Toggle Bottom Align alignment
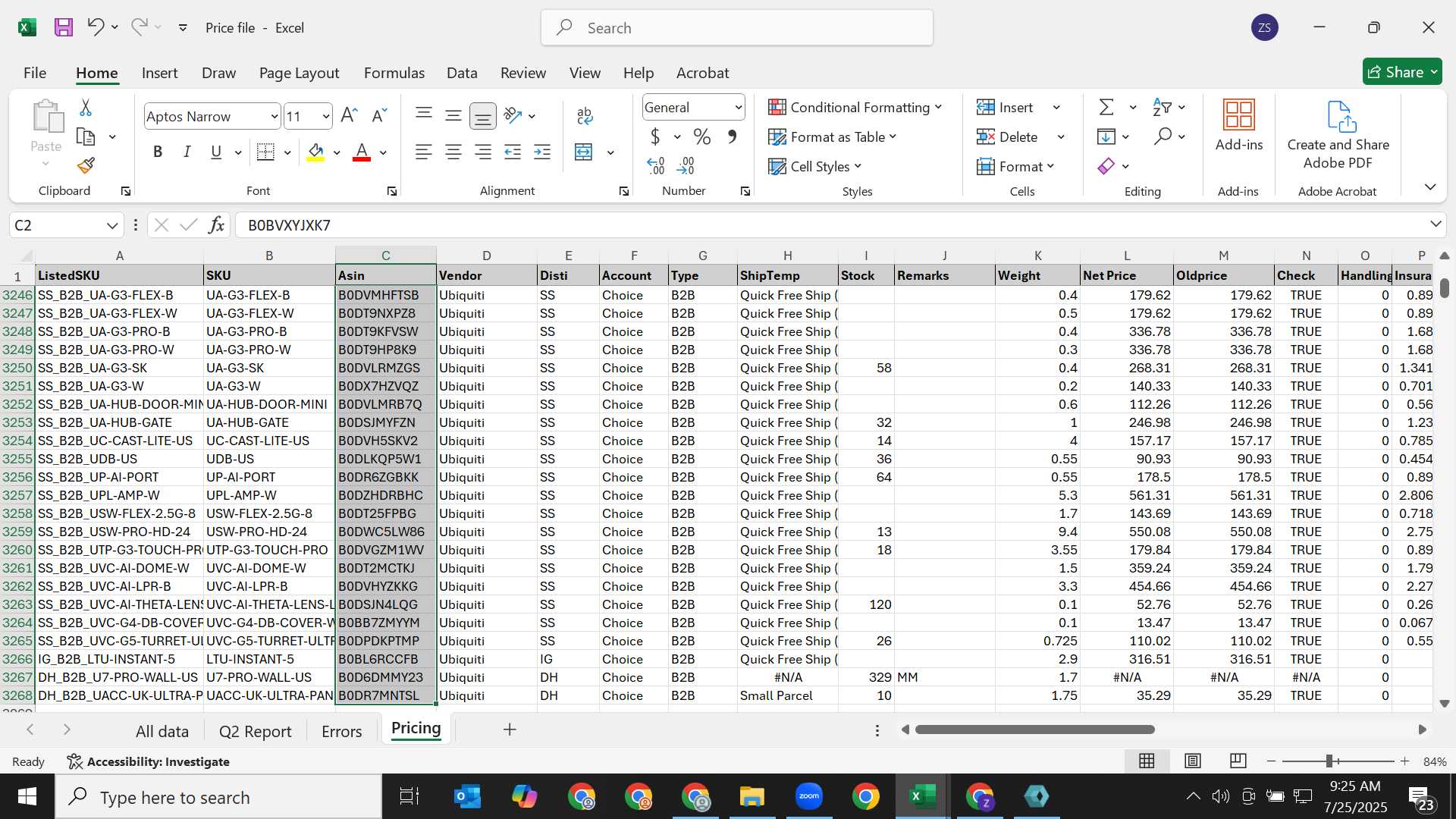 click(x=483, y=115)
